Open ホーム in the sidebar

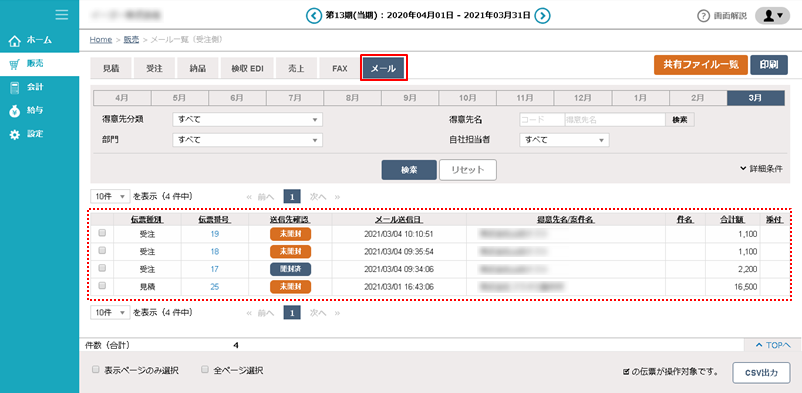(39, 40)
